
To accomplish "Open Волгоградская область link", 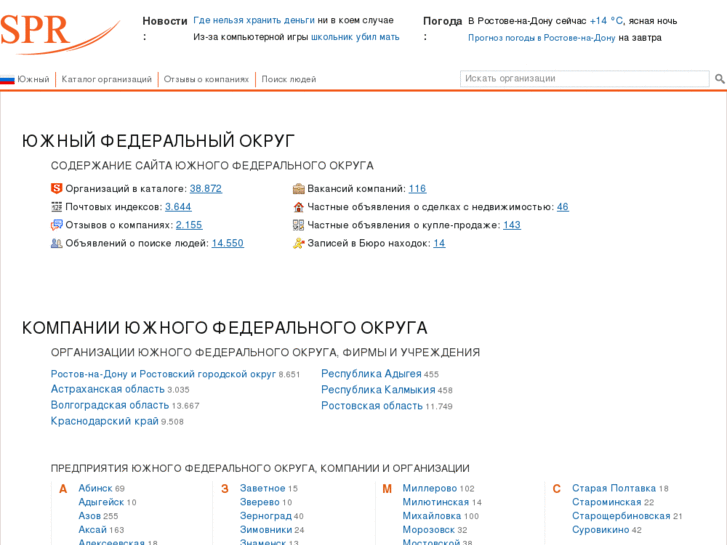I will (x=110, y=405).
